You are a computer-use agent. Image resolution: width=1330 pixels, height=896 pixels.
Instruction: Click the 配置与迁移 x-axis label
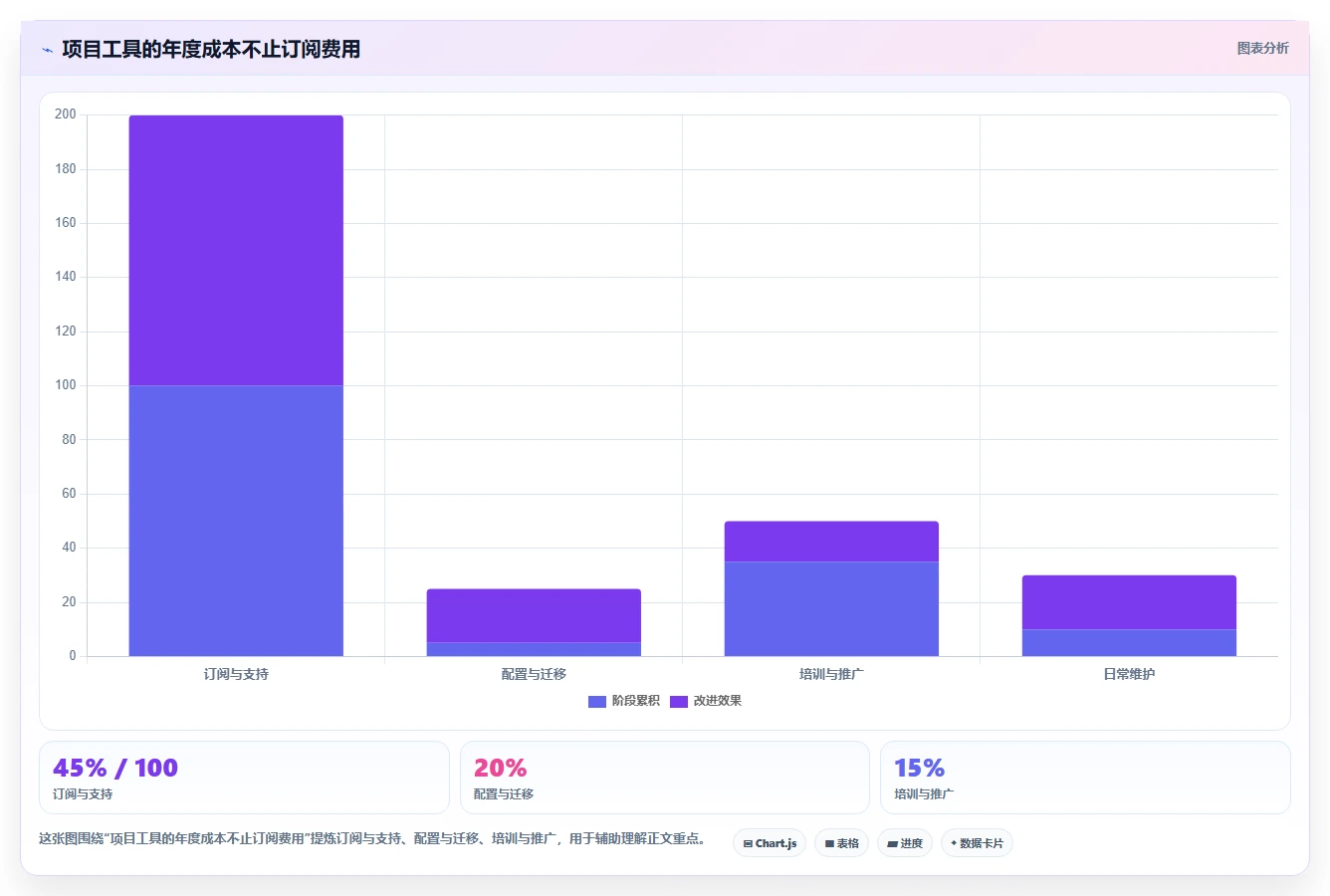pos(534,674)
